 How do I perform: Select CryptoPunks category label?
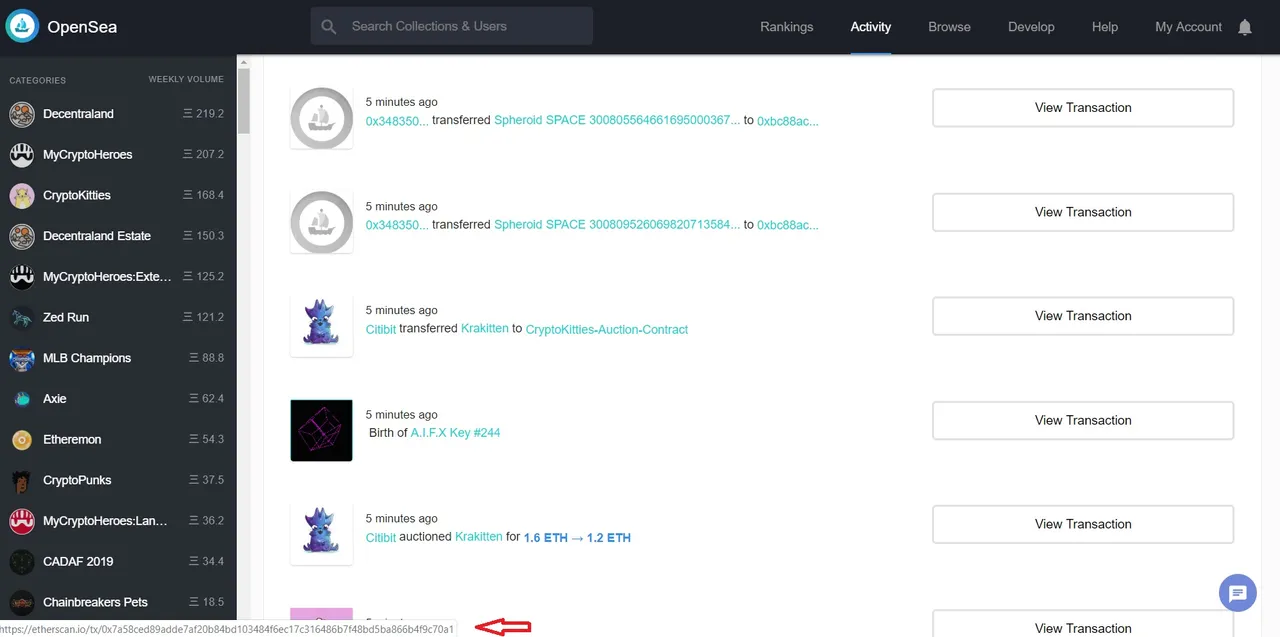(77, 480)
